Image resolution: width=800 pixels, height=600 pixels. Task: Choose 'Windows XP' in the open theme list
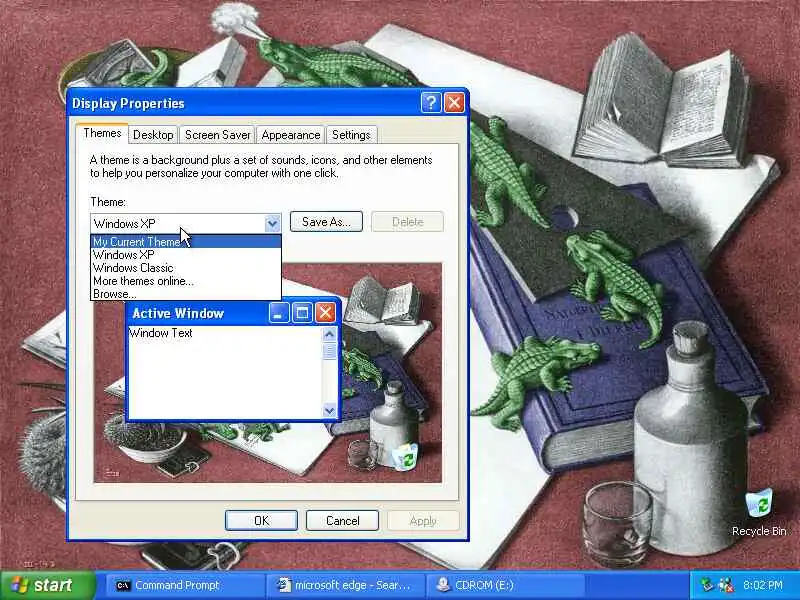tap(186, 255)
